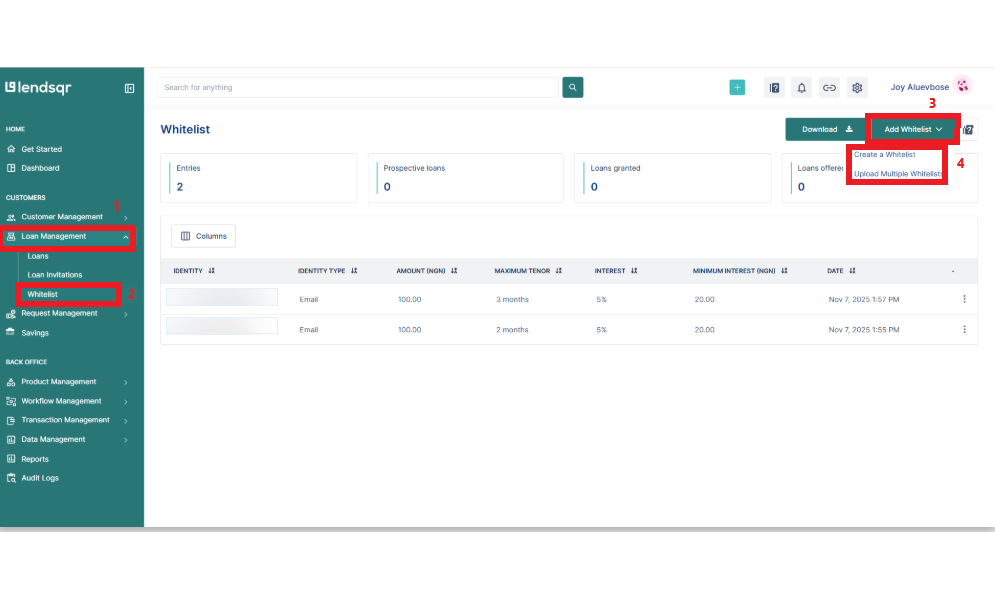Click the green search magnifier button
This screenshot has height=599, width=995.
click(572, 88)
